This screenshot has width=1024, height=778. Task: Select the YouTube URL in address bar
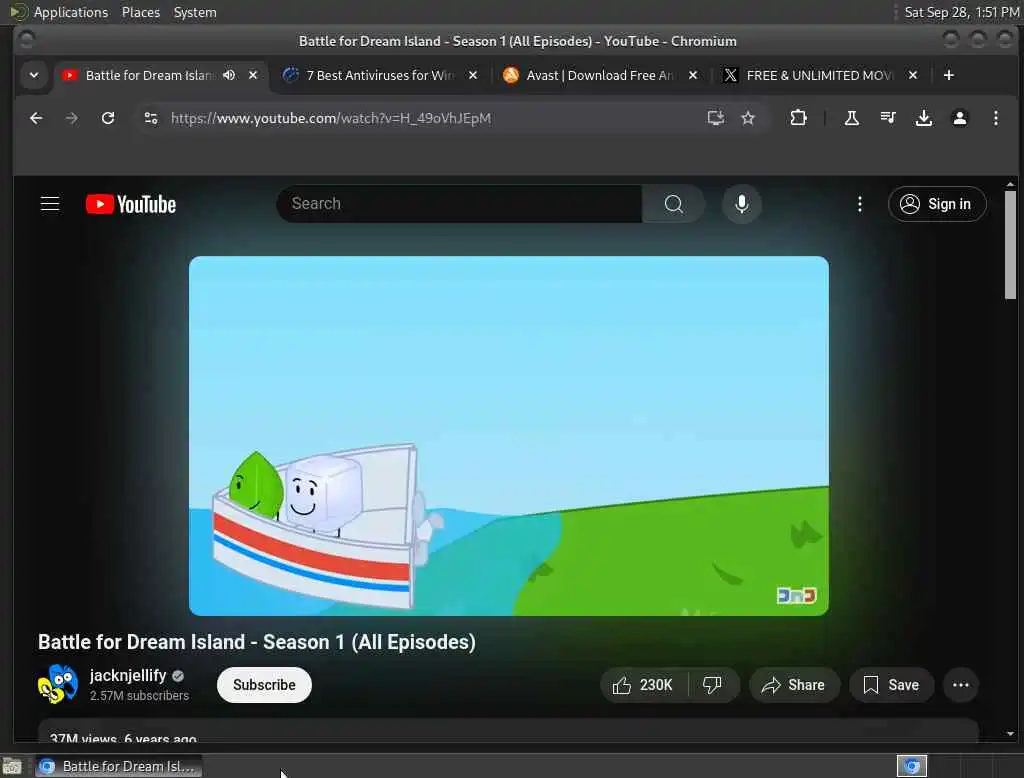330,118
